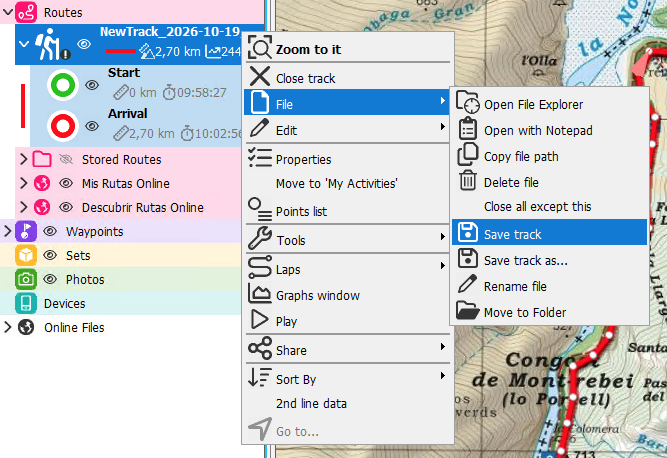Click the Points list icon
The height and width of the screenshot is (458, 667).
coord(260,209)
